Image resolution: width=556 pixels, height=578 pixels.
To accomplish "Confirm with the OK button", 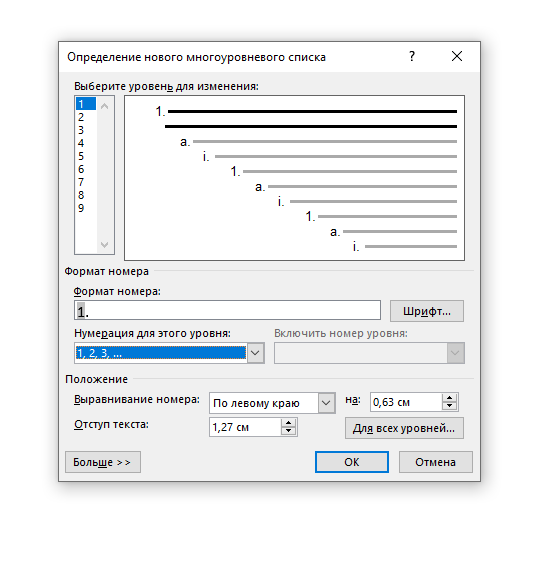I will (x=352, y=462).
